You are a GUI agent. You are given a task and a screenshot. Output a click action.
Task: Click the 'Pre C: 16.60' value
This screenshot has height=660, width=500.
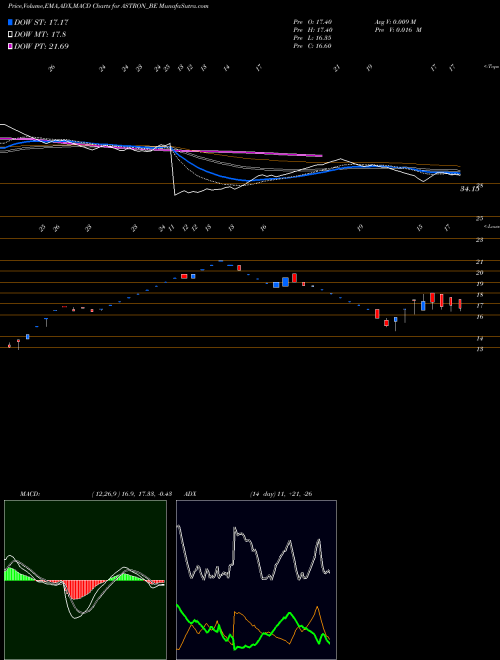[313, 46]
